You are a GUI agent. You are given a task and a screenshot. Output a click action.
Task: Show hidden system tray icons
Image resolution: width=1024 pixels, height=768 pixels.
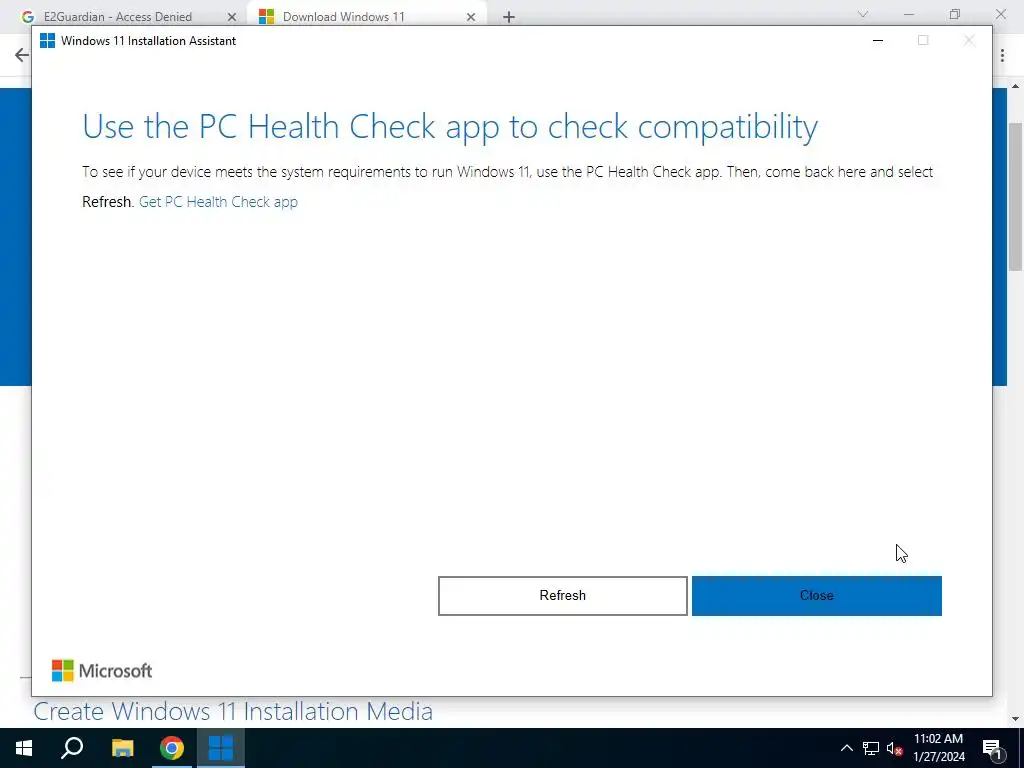(x=846, y=748)
